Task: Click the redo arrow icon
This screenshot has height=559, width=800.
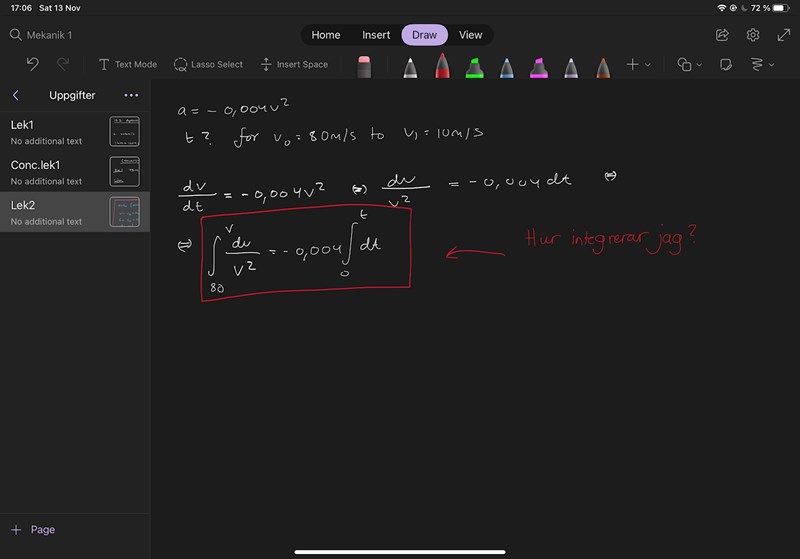Action: click(x=63, y=64)
